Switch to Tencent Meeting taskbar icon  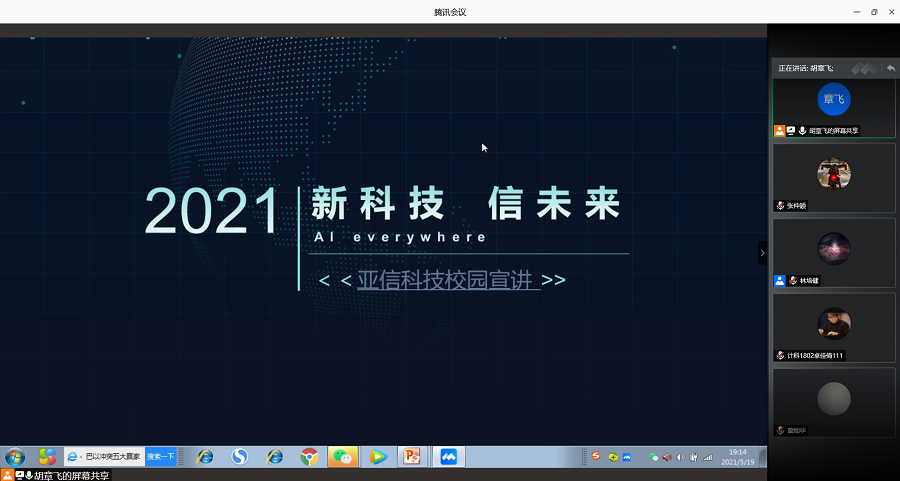pyautogui.click(x=448, y=456)
